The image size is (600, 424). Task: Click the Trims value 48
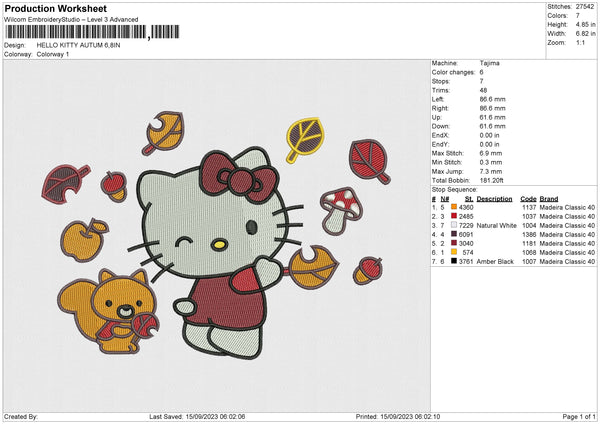point(483,90)
